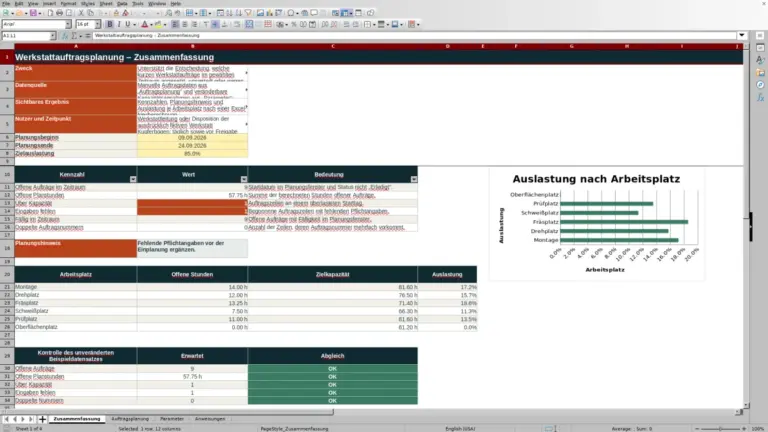Open the Sheet menu
The height and width of the screenshot is (432, 768).
(106, 3)
